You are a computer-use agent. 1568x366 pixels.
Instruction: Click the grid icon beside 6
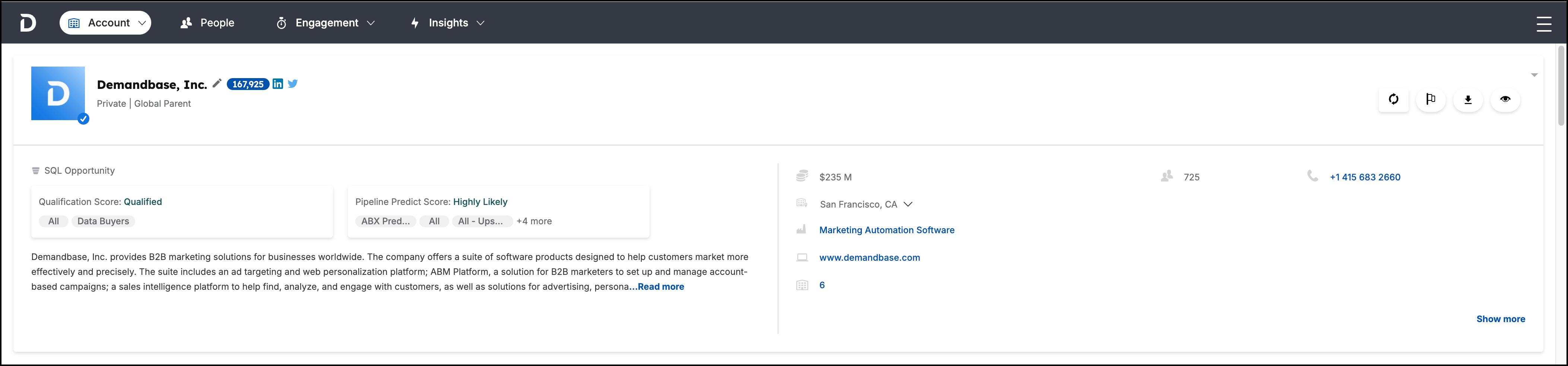click(802, 285)
